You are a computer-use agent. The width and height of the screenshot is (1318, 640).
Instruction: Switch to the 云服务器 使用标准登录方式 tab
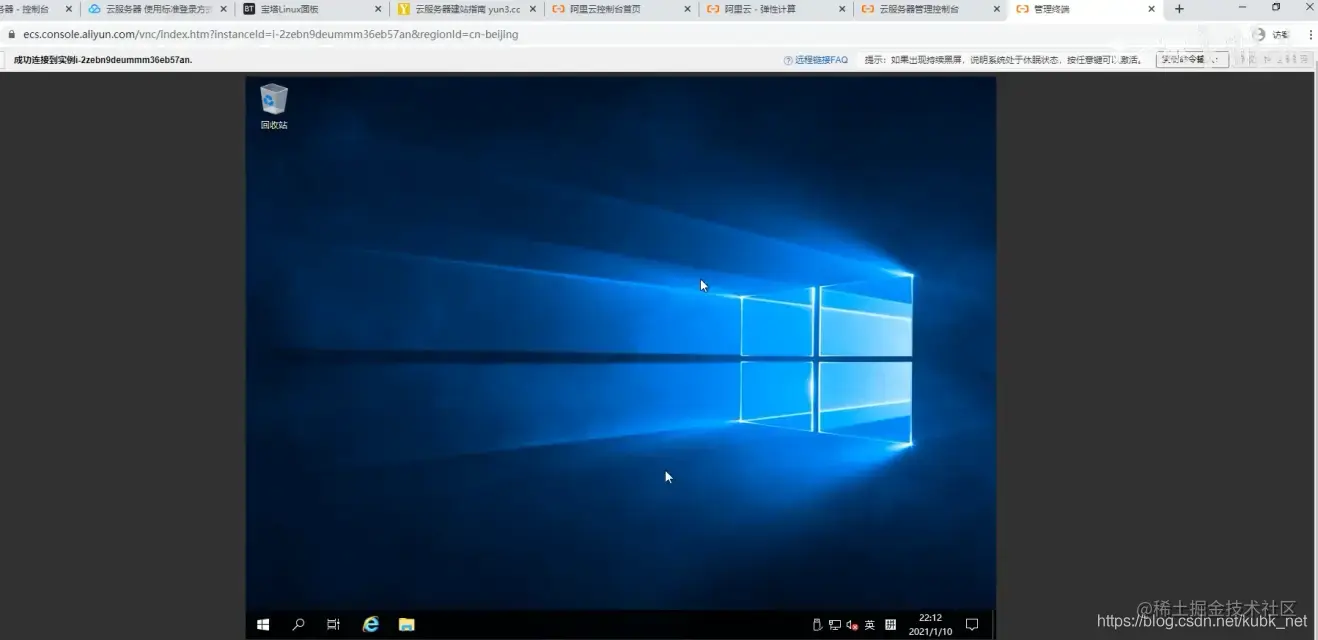point(158,9)
